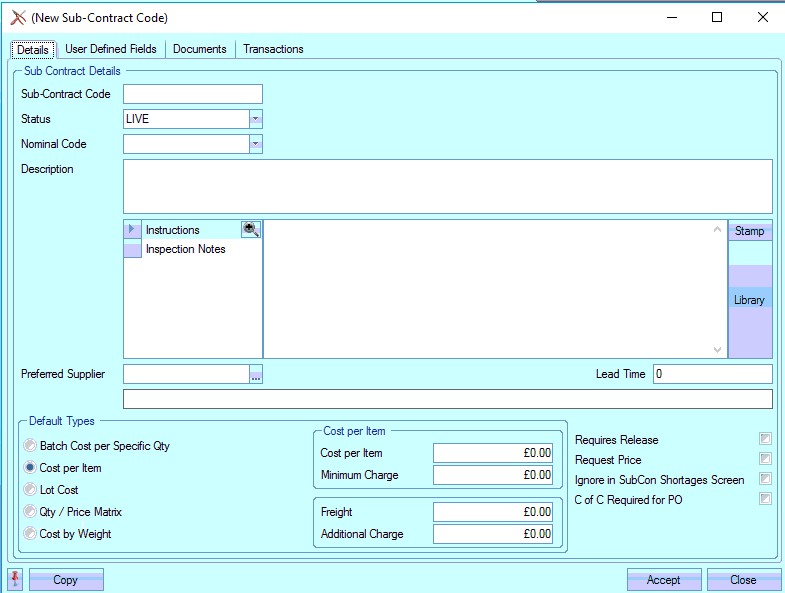
Task: Click the magnifier icon beside Instructions
Action: (x=250, y=229)
